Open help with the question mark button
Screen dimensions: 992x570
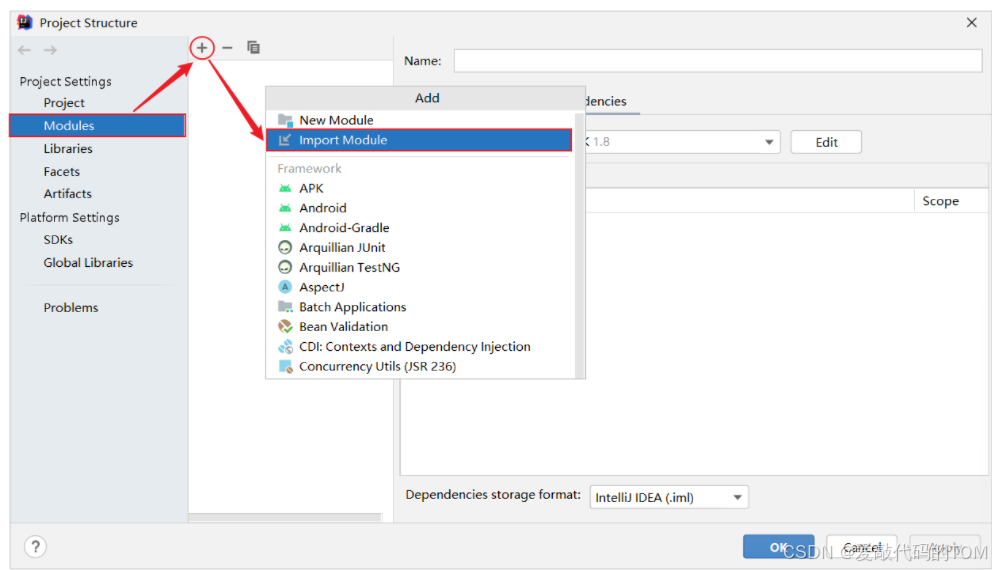35,547
